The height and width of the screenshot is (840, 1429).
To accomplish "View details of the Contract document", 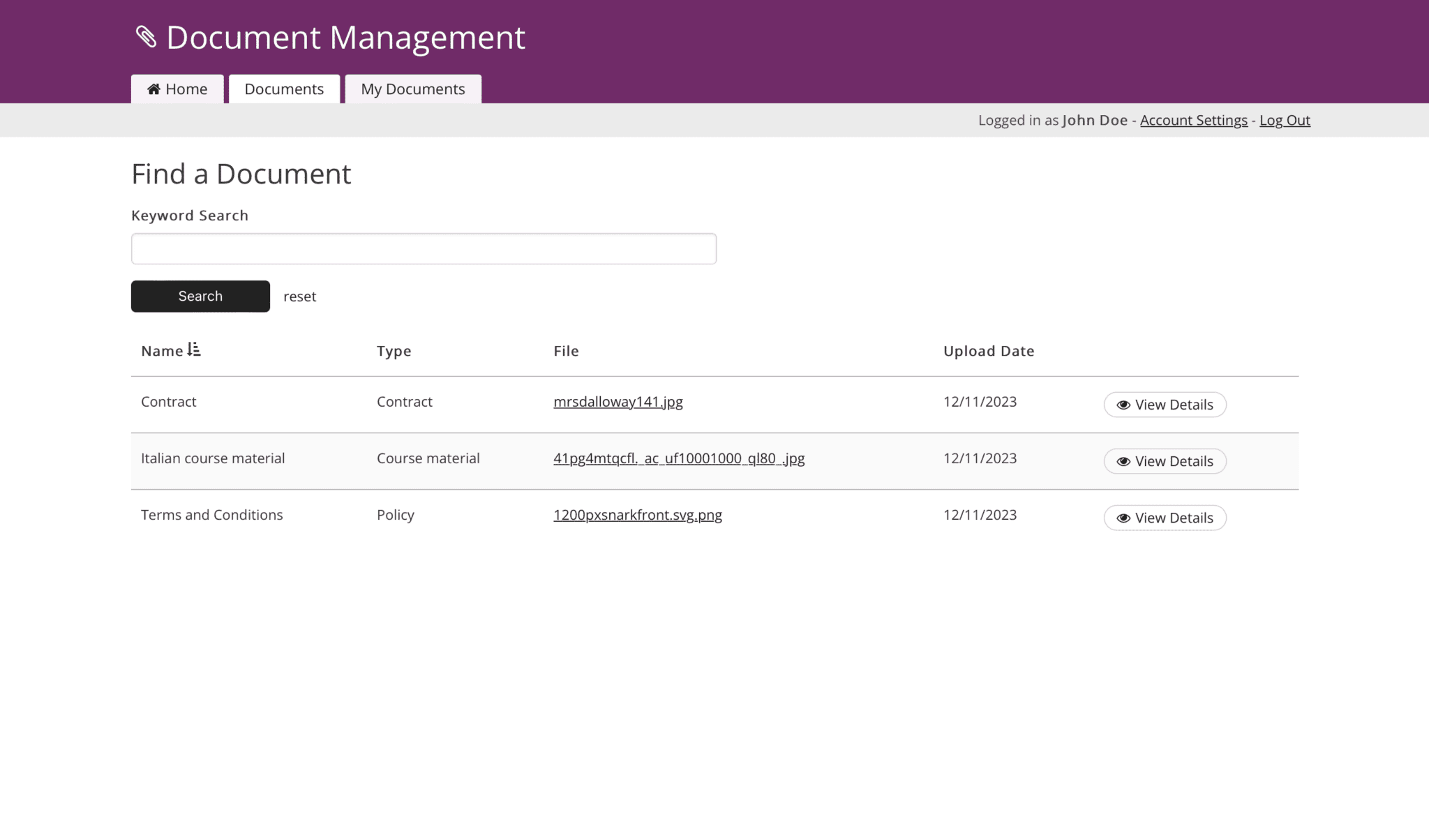I will [1165, 405].
